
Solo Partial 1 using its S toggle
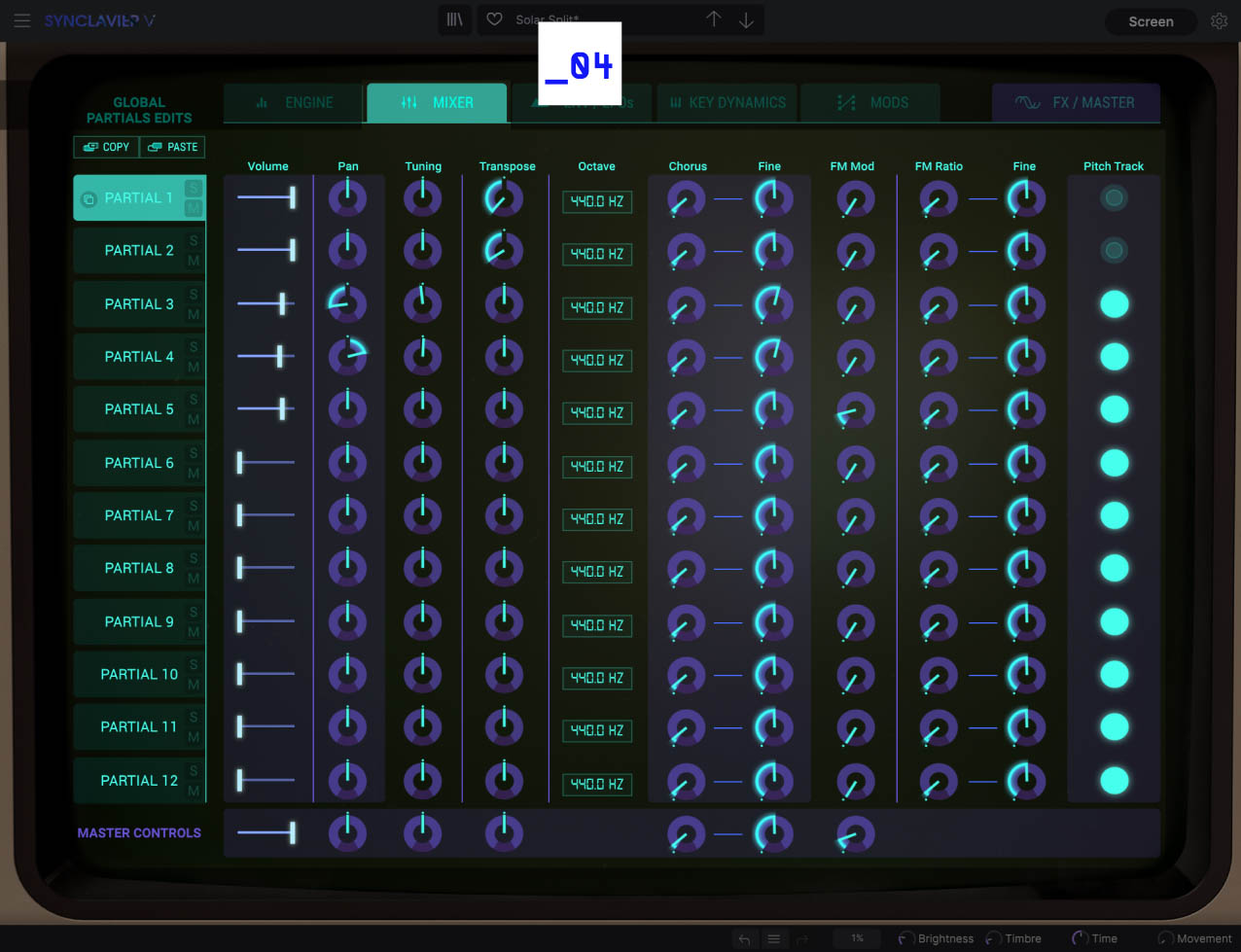[194, 190]
